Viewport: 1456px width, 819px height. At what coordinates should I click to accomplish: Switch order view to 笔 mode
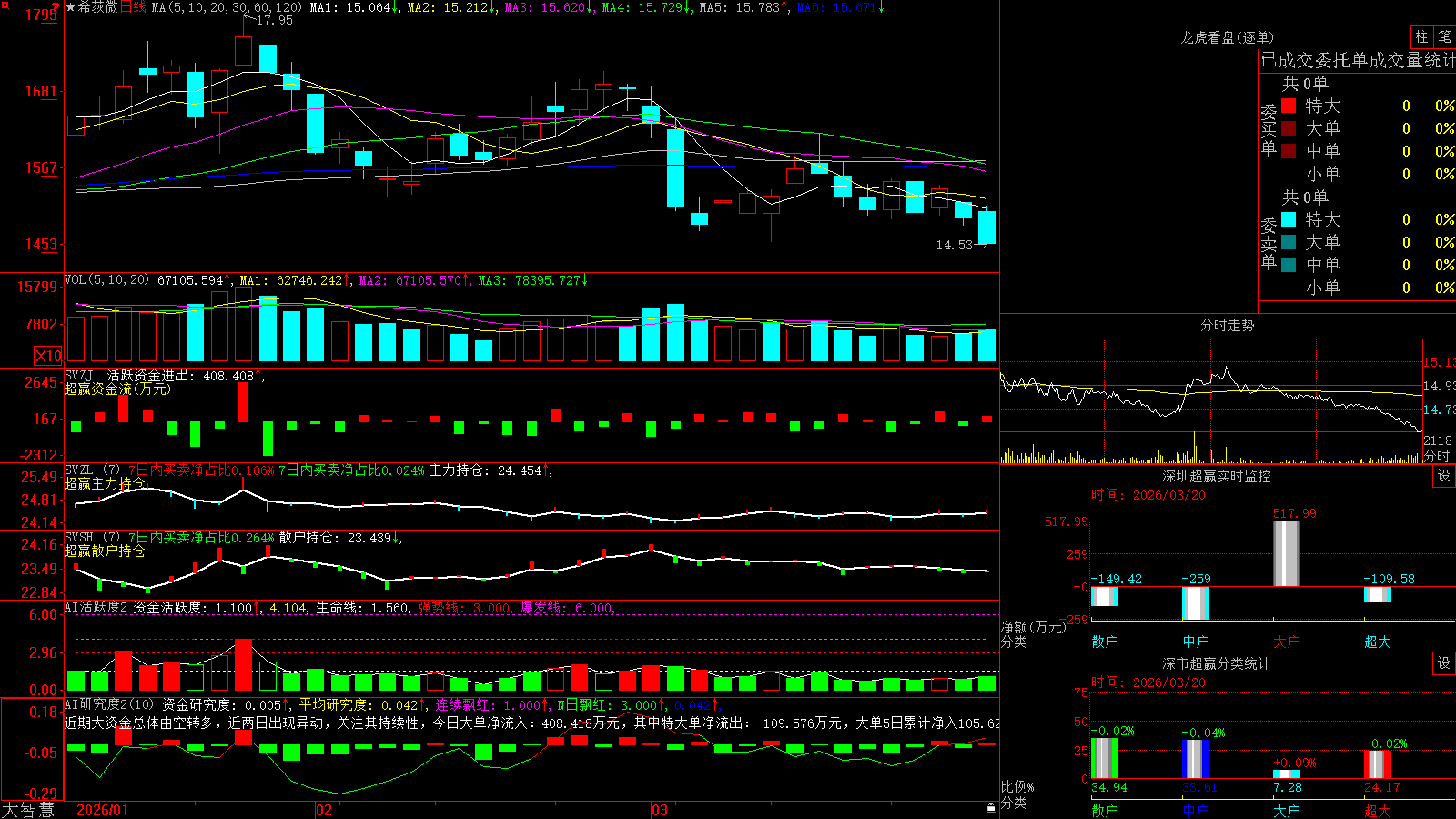click(1444, 36)
